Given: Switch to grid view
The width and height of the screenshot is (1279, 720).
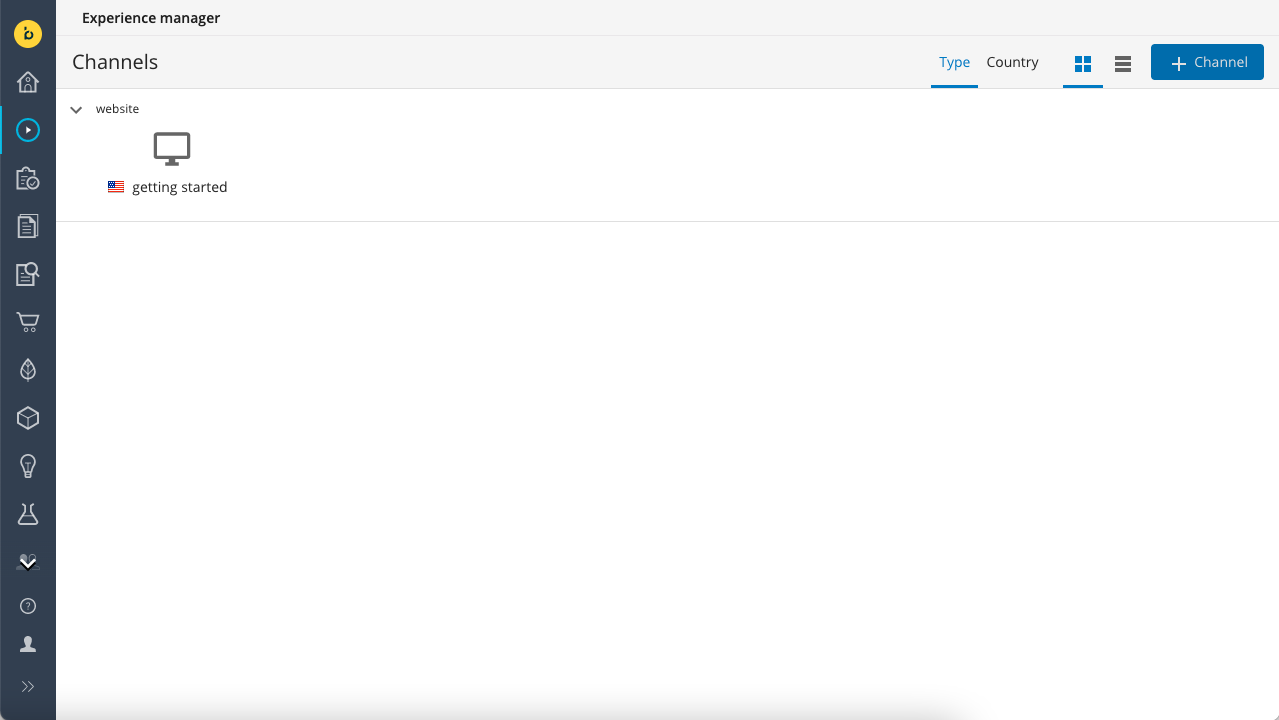Looking at the screenshot, I should click(1083, 64).
